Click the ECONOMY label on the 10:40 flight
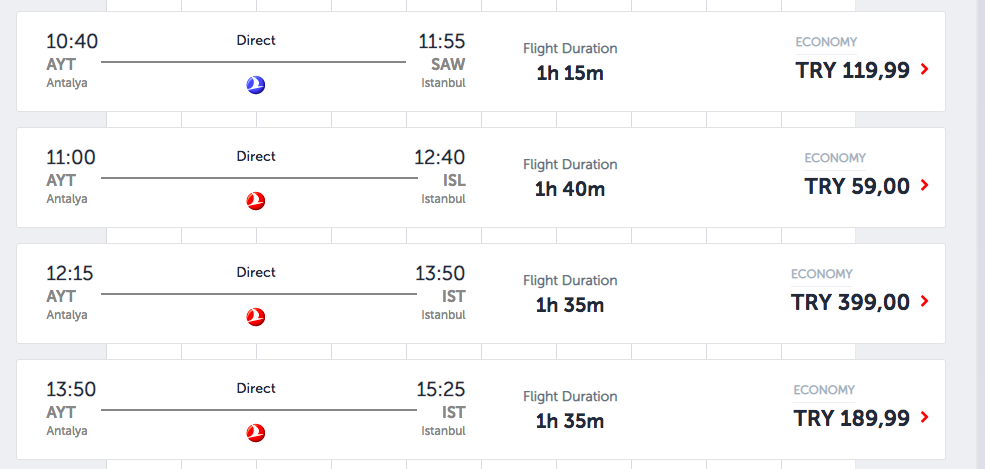 (x=826, y=42)
